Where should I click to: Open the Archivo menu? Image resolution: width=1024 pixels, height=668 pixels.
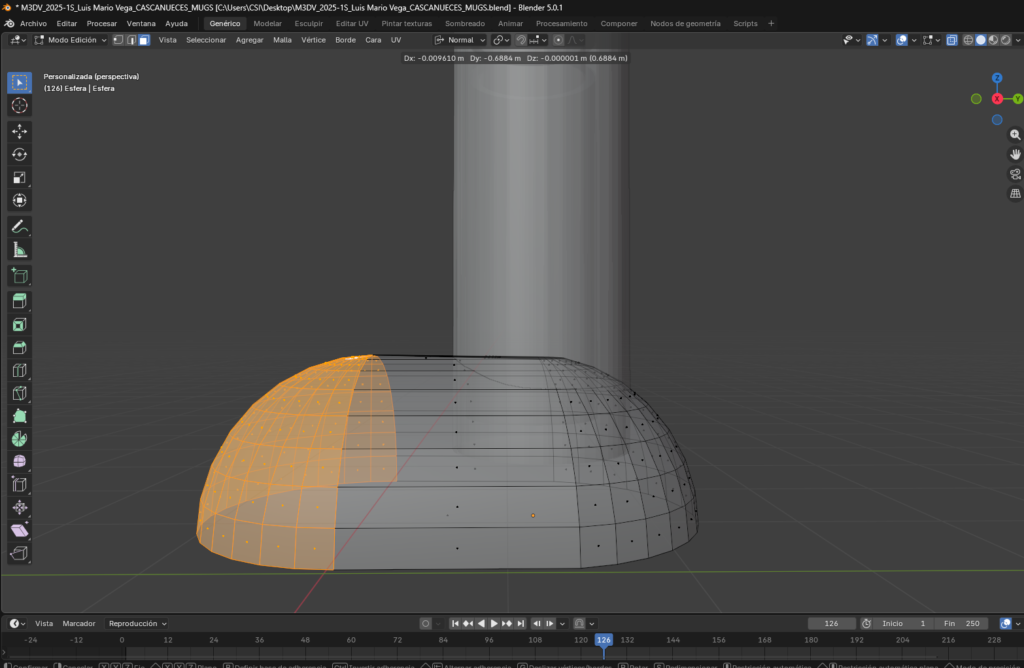[x=33, y=23]
